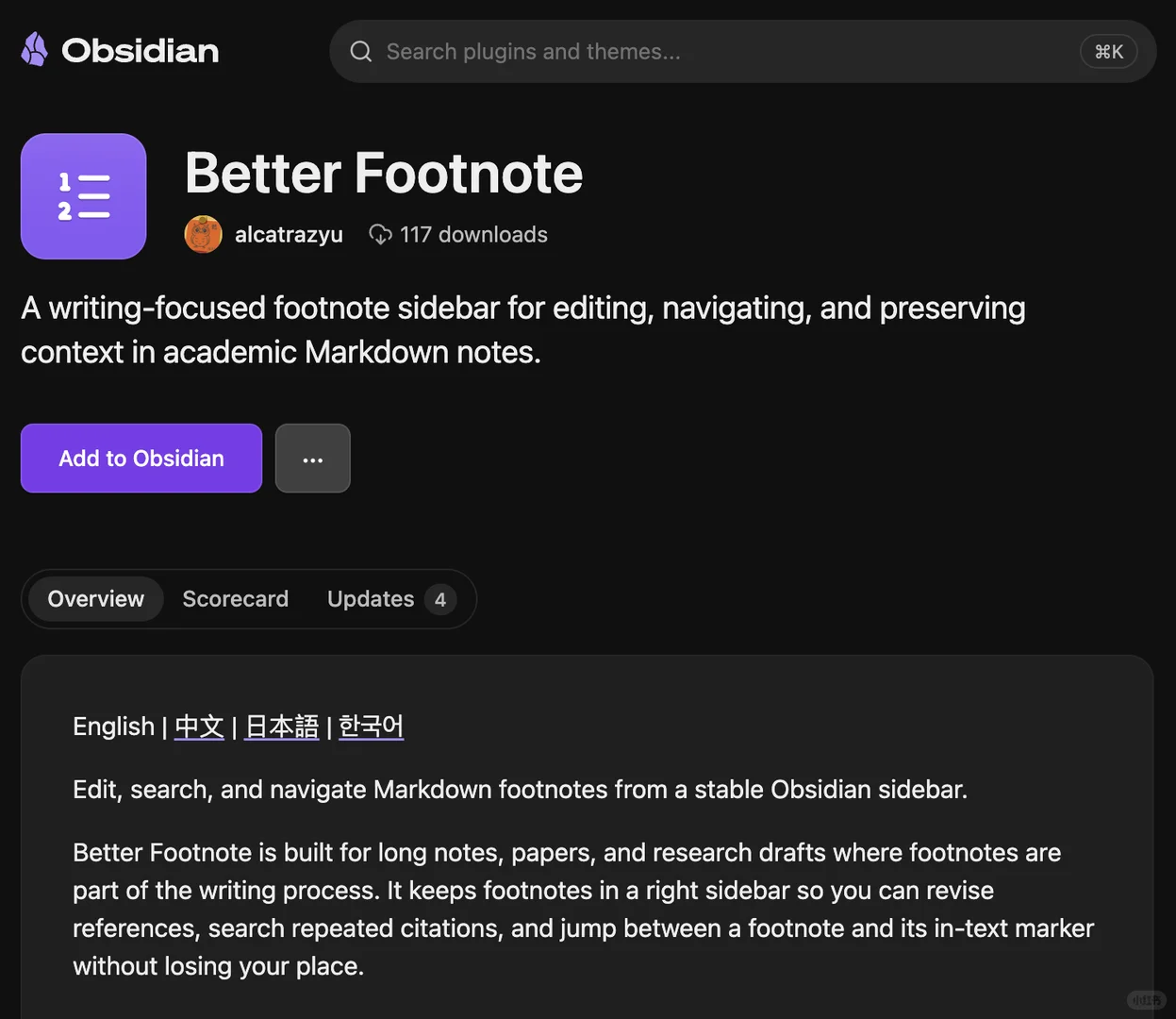Click the English language label

pos(113,727)
